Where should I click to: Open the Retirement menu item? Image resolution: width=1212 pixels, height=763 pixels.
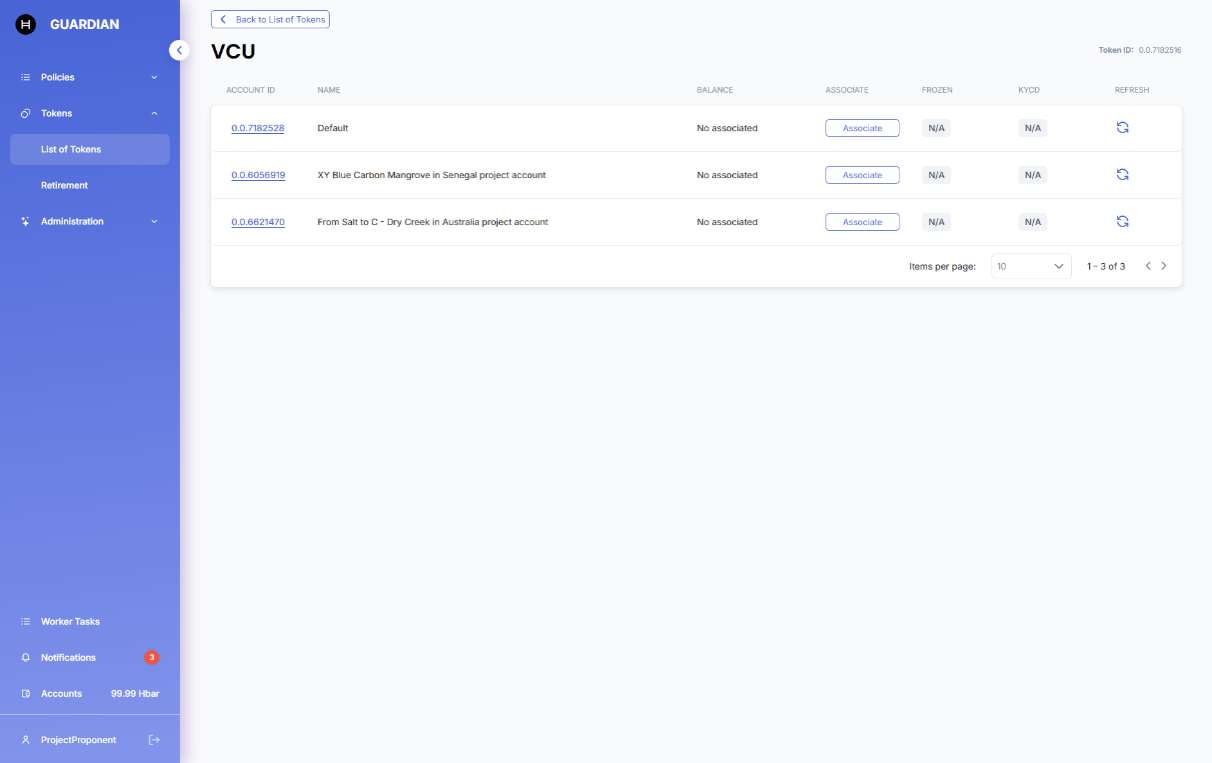point(64,185)
